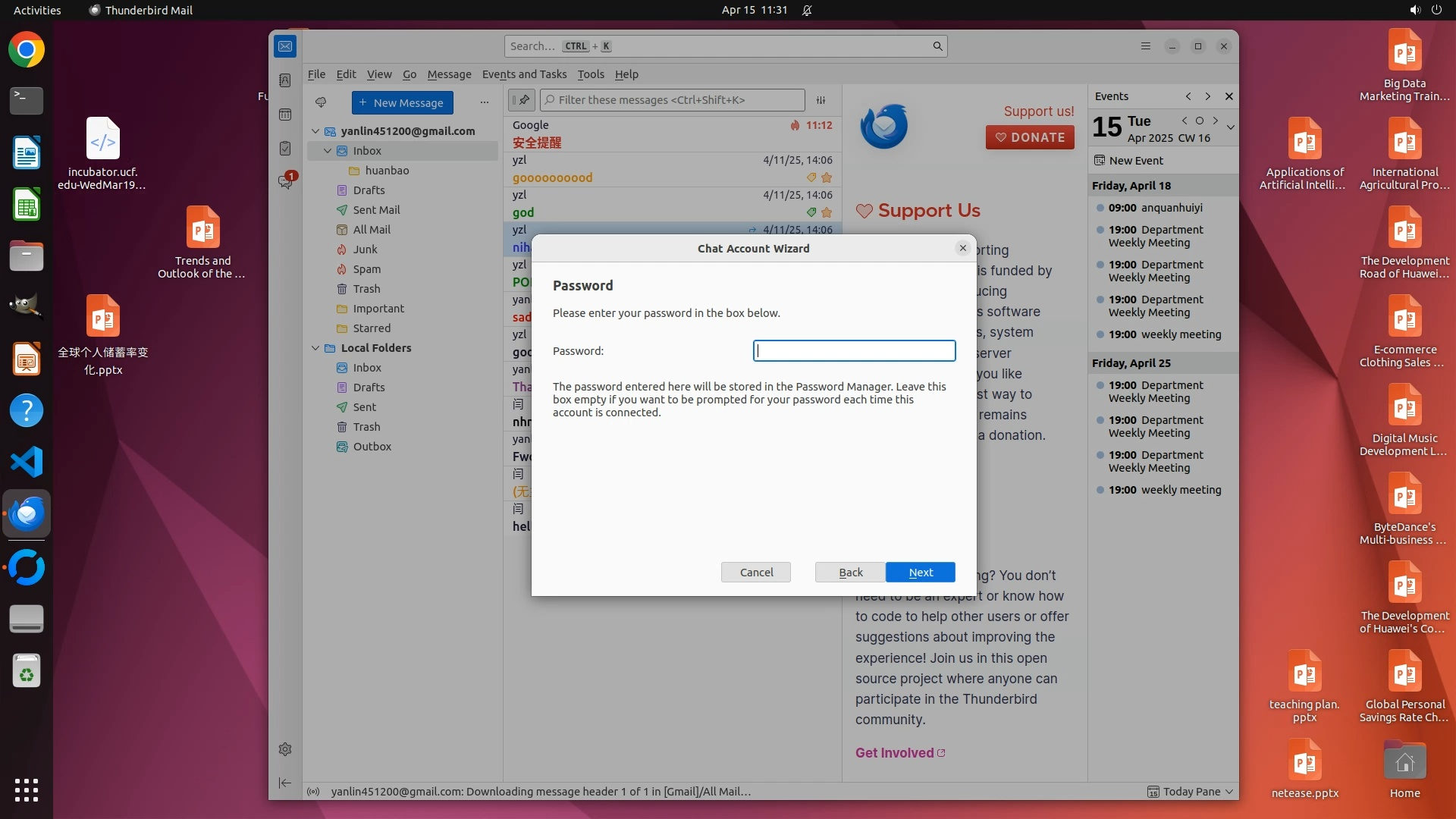The width and height of the screenshot is (1456, 819).
Task: Click Next in Chat Account Wizard
Action: pyautogui.click(x=920, y=573)
